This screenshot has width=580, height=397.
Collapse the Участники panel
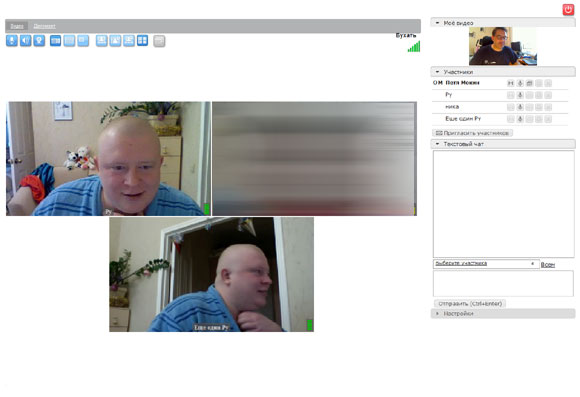click(503, 72)
